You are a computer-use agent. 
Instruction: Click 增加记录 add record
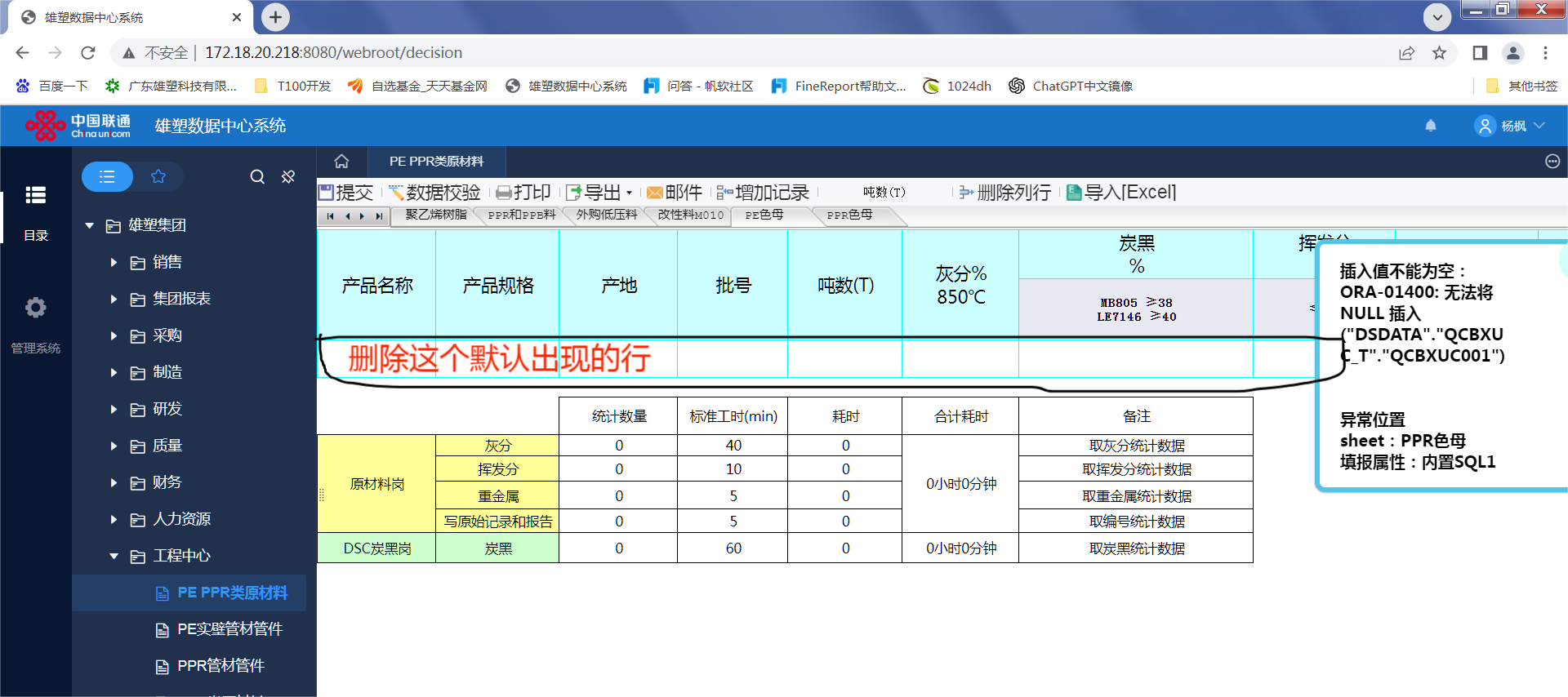[x=763, y=193]
